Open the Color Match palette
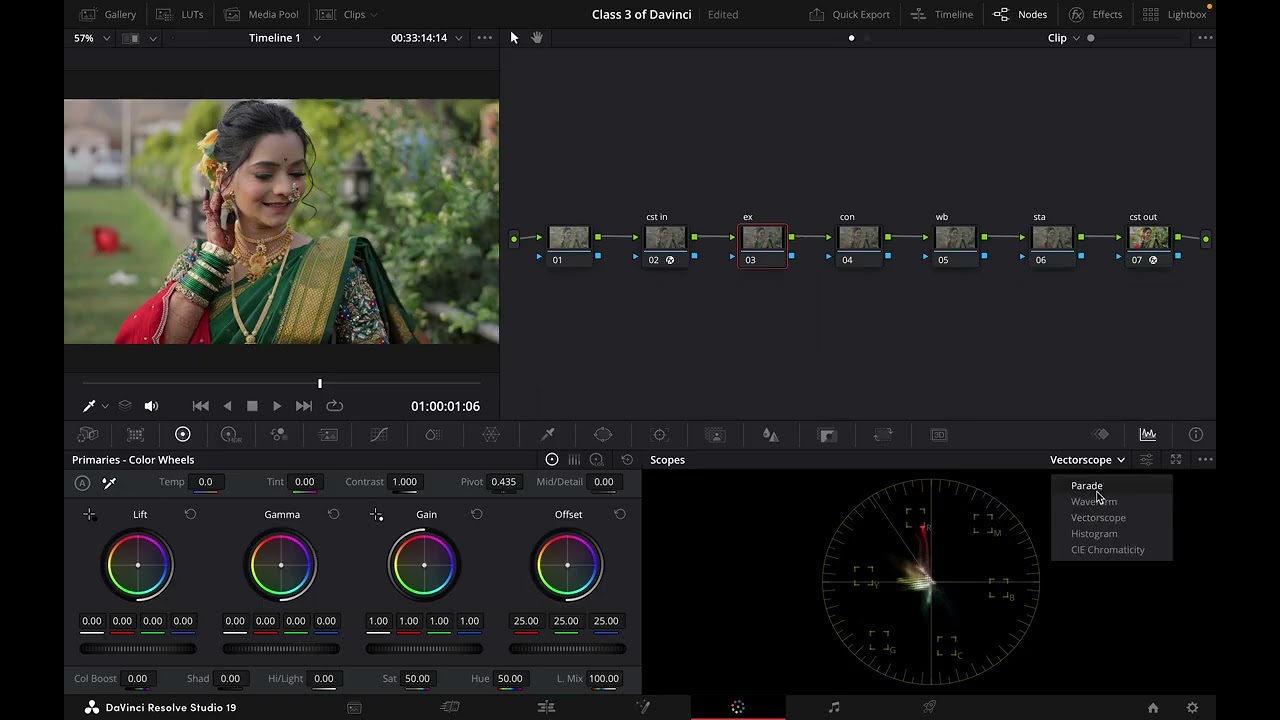This screenshot has width=1280, height=720. 135,435
